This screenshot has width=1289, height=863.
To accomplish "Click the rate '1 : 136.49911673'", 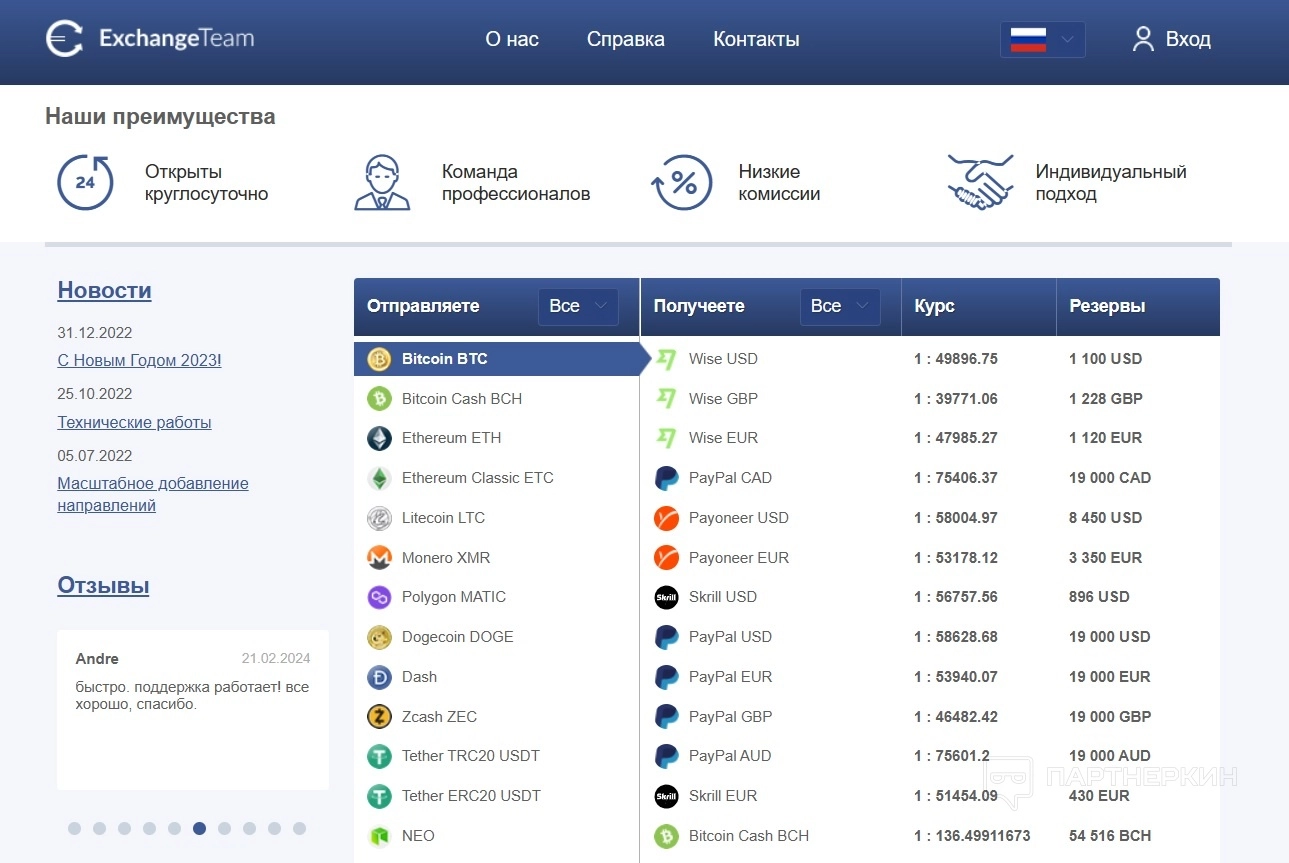I will pos(972,836).
